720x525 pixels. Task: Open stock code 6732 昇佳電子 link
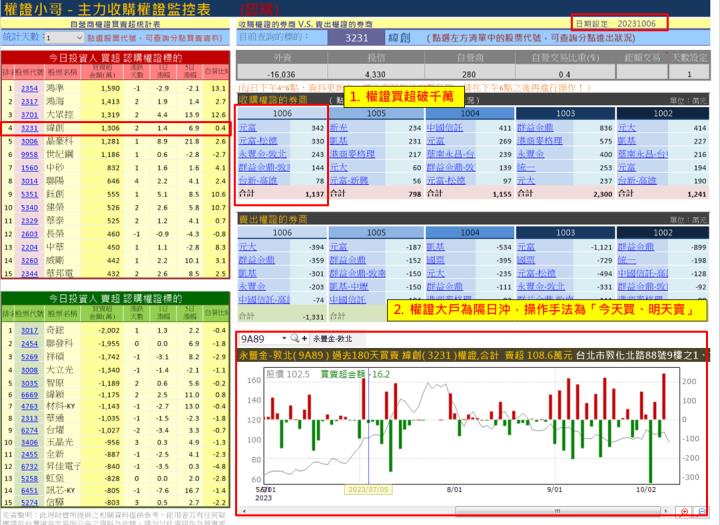tap(29, 467)
